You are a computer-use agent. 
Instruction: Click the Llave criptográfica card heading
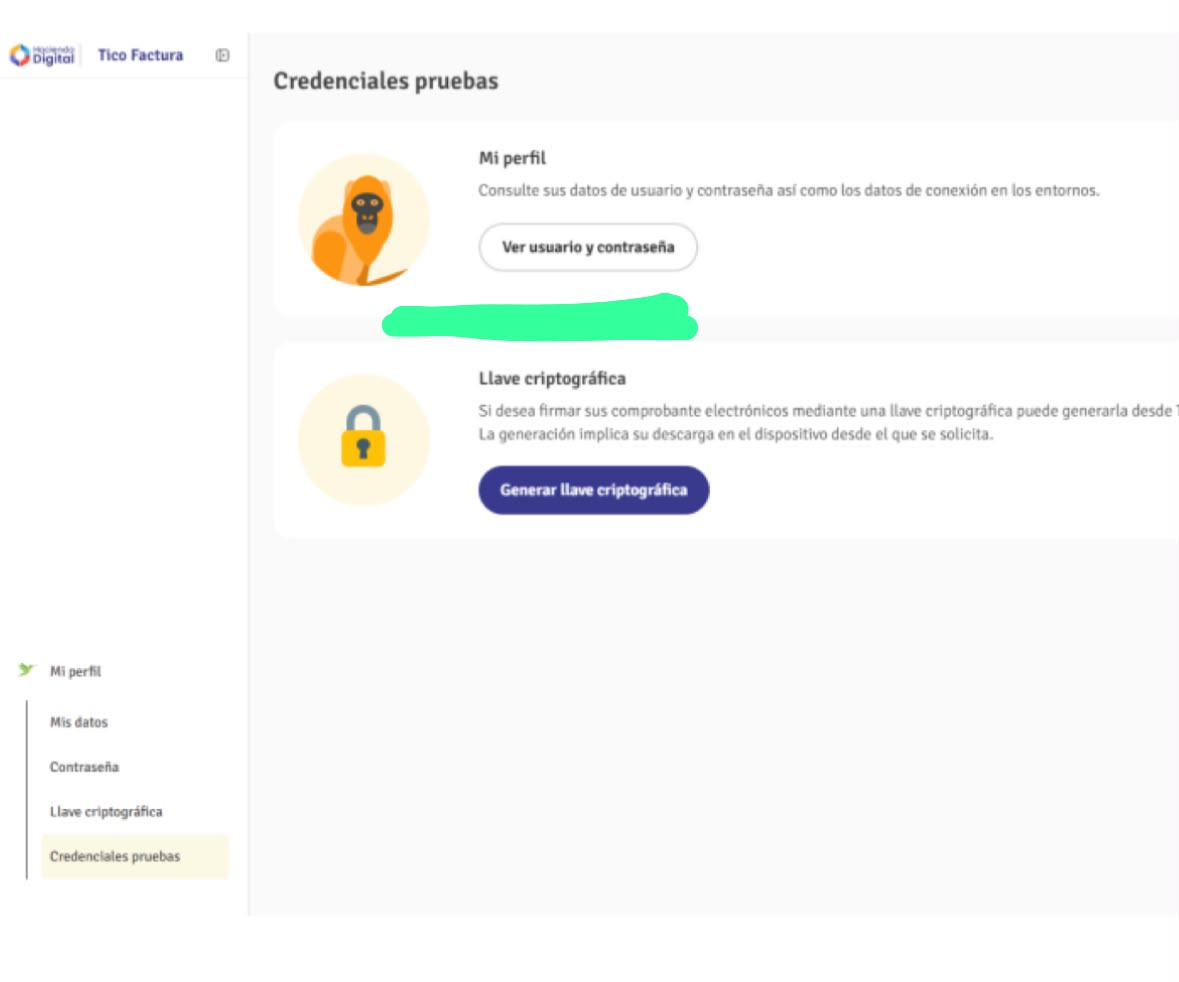[553, 378]
